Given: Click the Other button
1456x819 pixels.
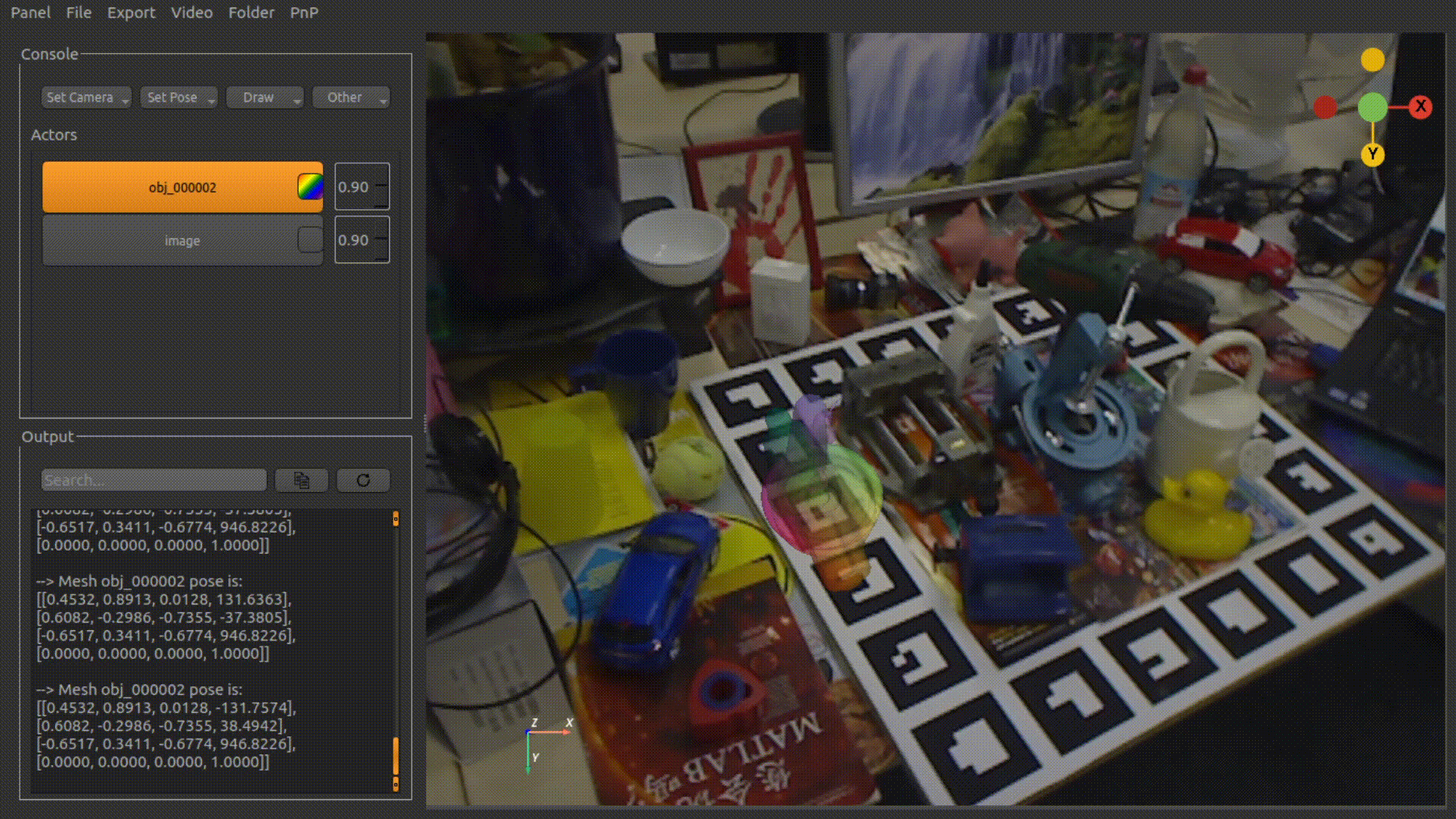Looking at the screenshot, I should (350, 97).
